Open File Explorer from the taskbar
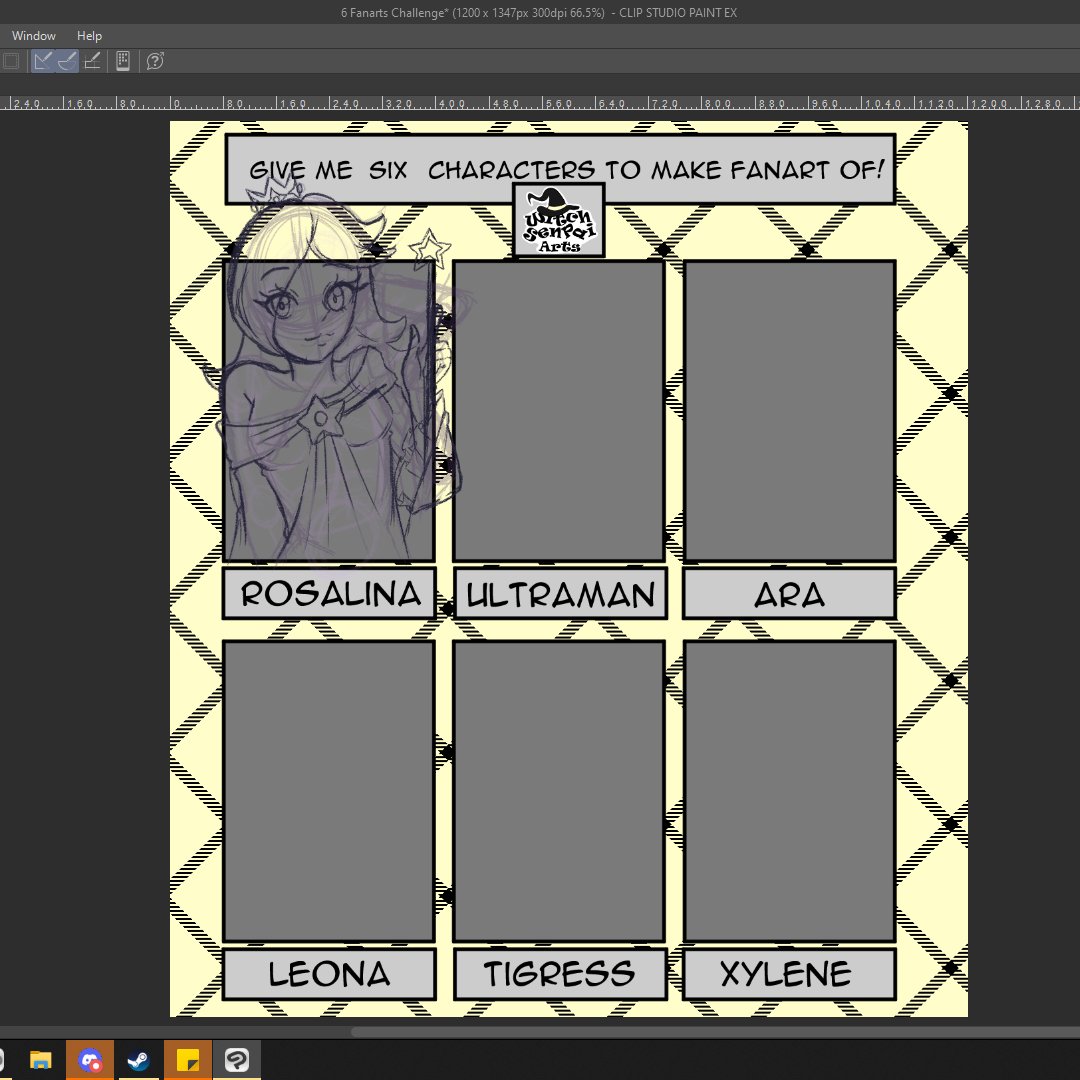The image size is (1080, 1080). tap(41, 1059)
